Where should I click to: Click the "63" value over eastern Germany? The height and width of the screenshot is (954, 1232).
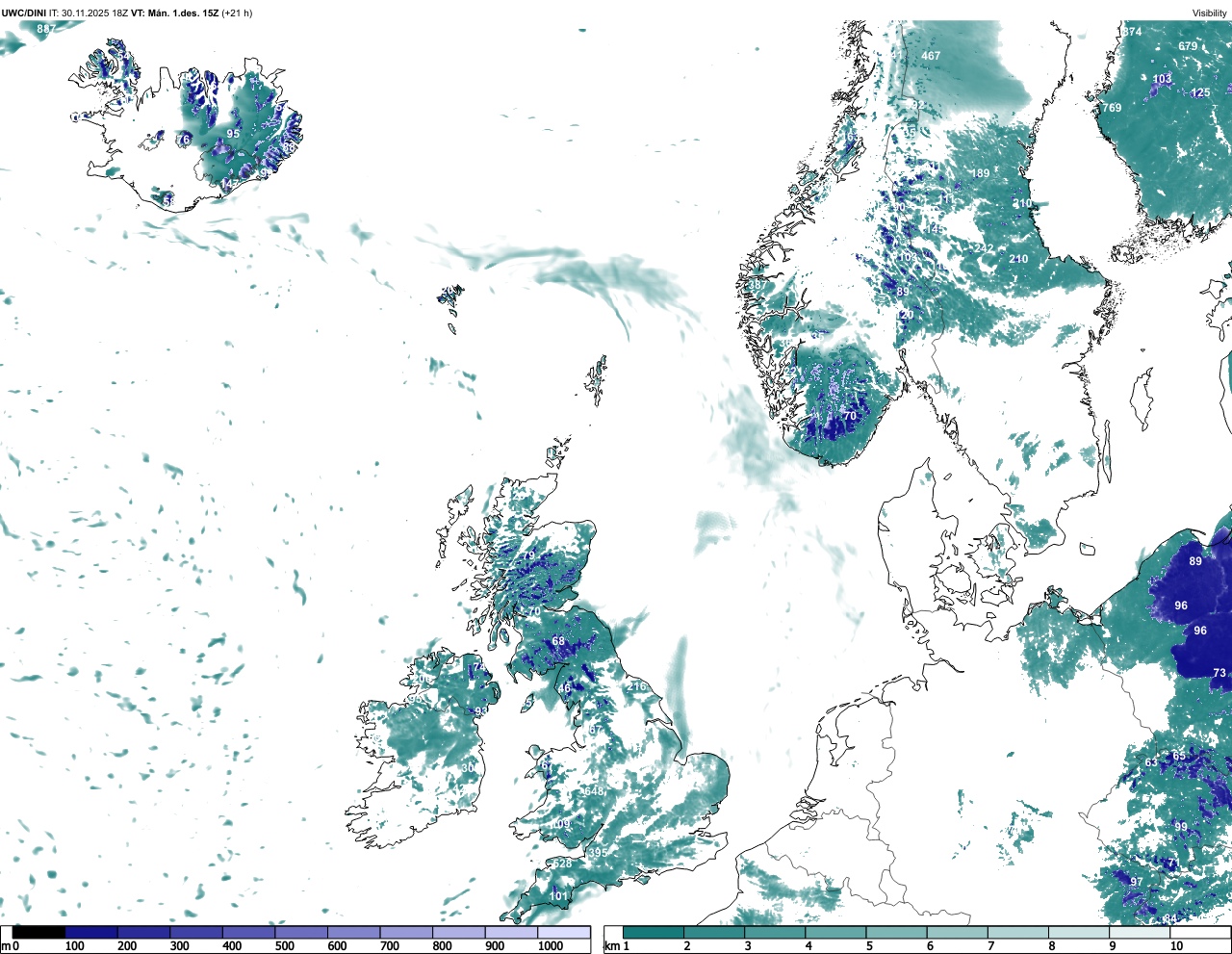click(x=1151, y=762)
